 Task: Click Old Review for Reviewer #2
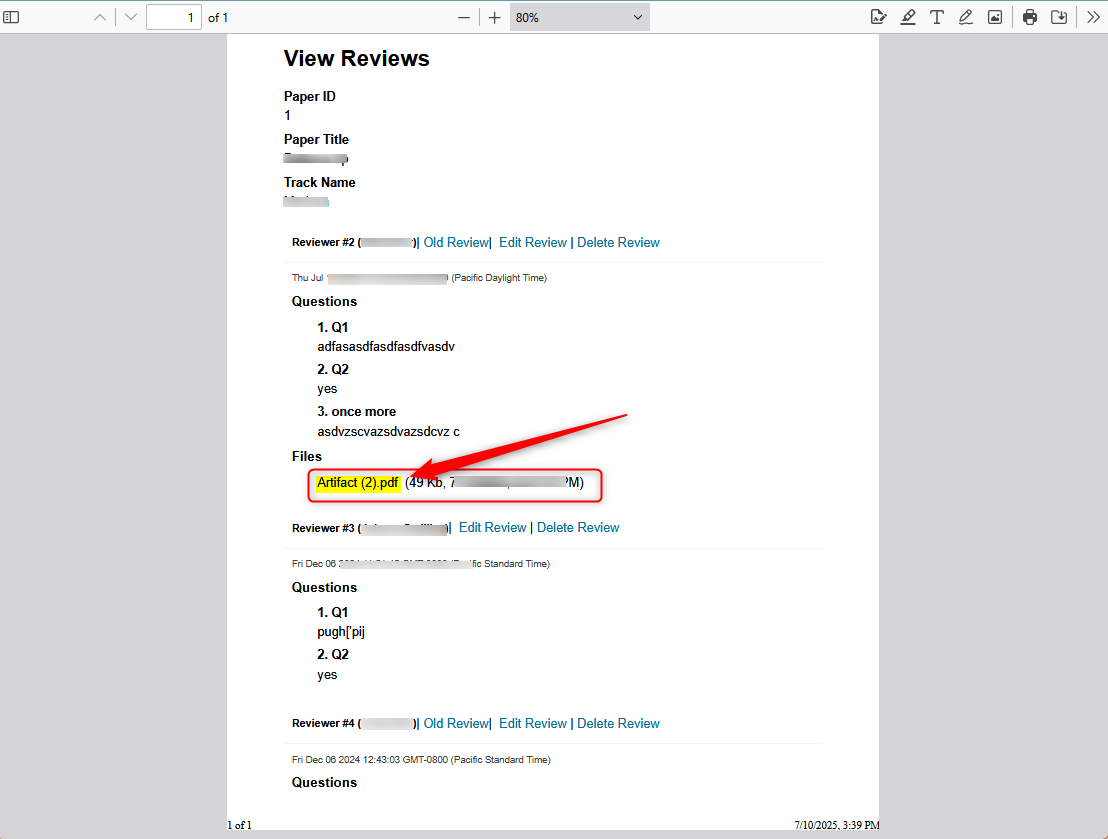pos(456,242)
